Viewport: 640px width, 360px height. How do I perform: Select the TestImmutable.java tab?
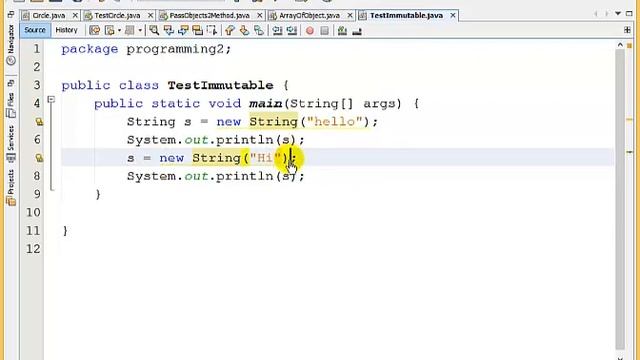(406, 16)
